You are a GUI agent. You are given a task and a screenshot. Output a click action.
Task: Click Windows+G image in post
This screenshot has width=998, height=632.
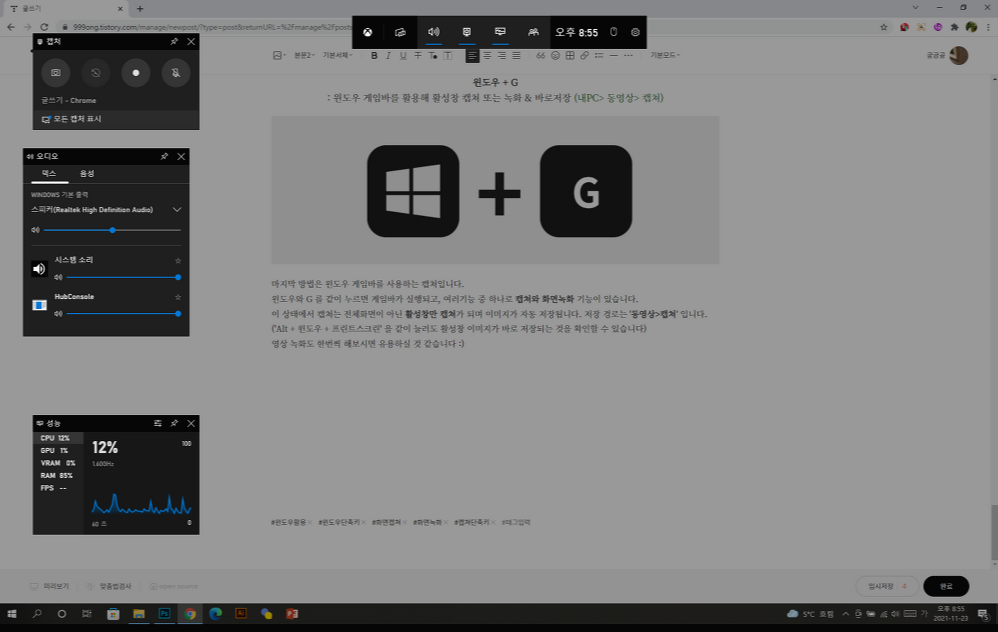coord(495,190)
